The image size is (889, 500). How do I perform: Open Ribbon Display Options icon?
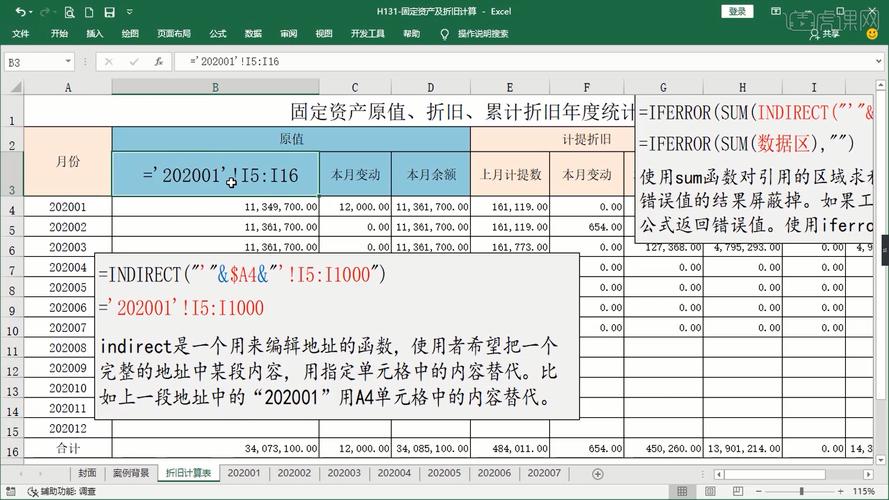point(776,11)
